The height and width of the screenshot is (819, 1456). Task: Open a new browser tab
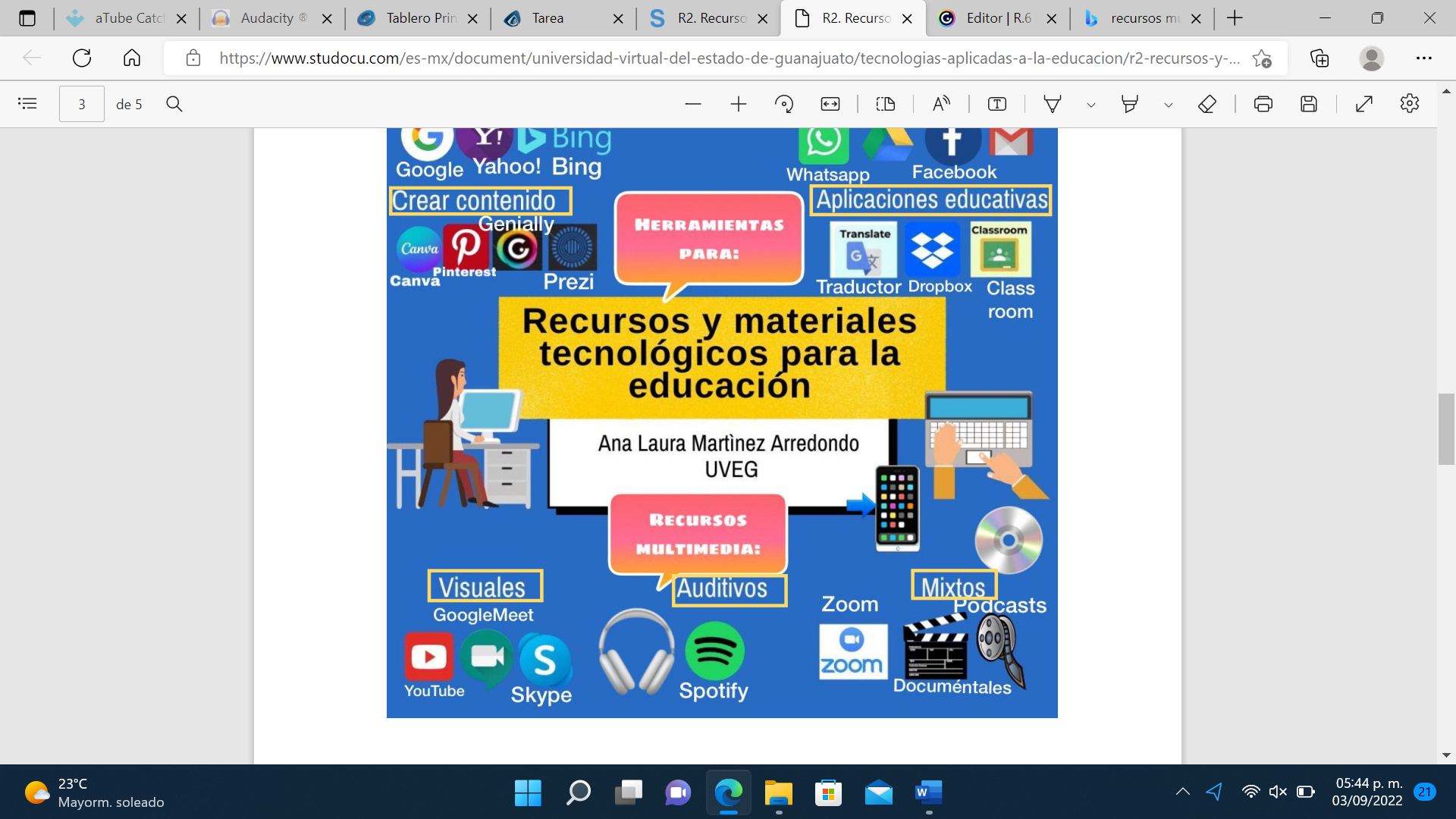coord(1236,18)
